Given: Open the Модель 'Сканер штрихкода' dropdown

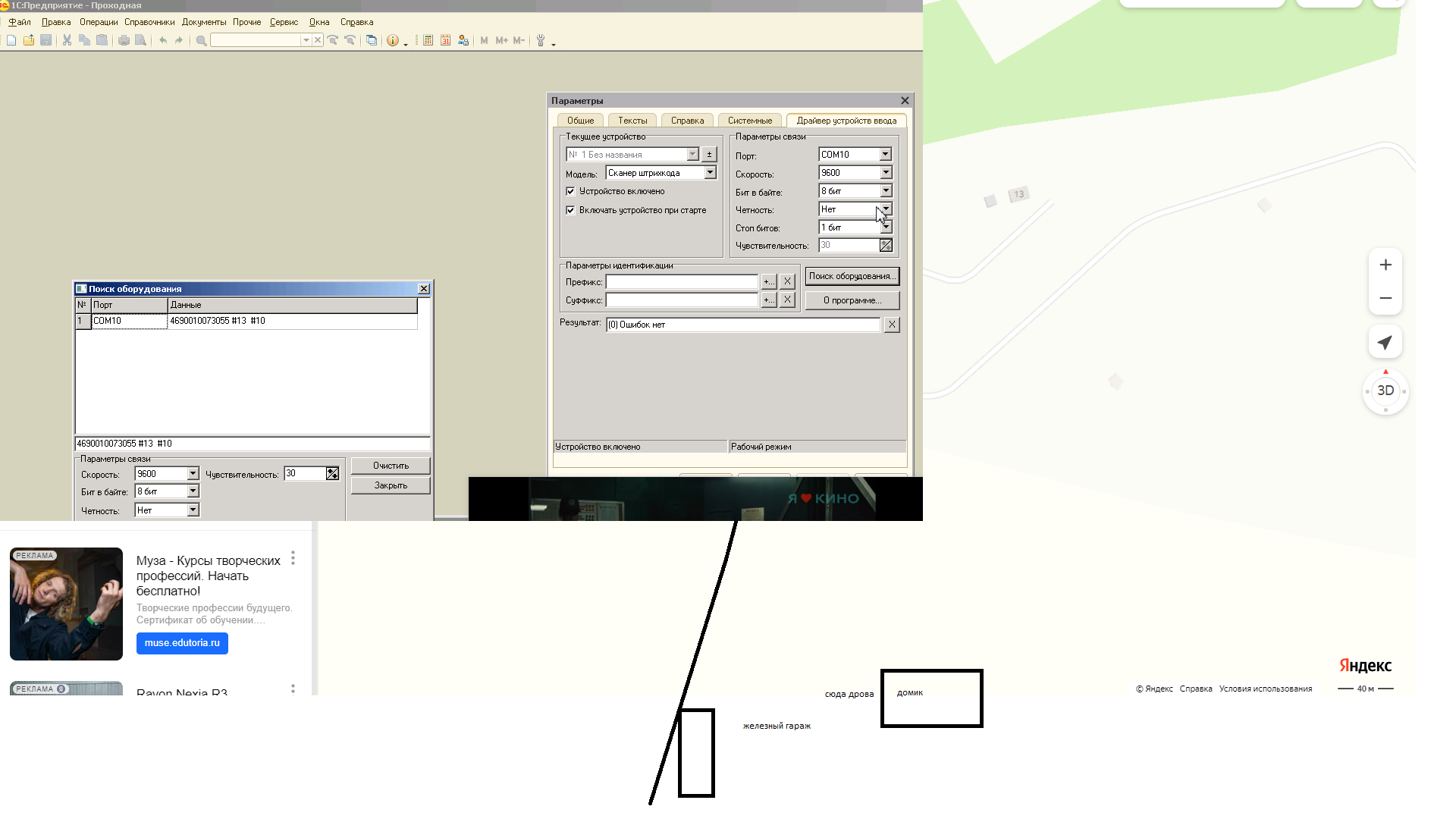Looking at the screenshot, I should click(710, 173).
